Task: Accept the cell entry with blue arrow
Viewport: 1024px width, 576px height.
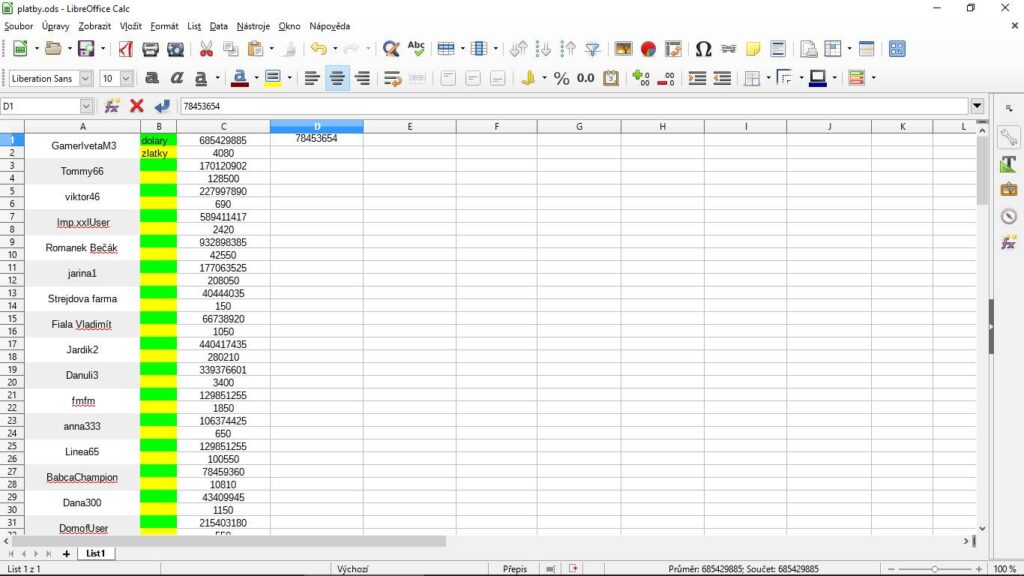Action: pos(162,105)
